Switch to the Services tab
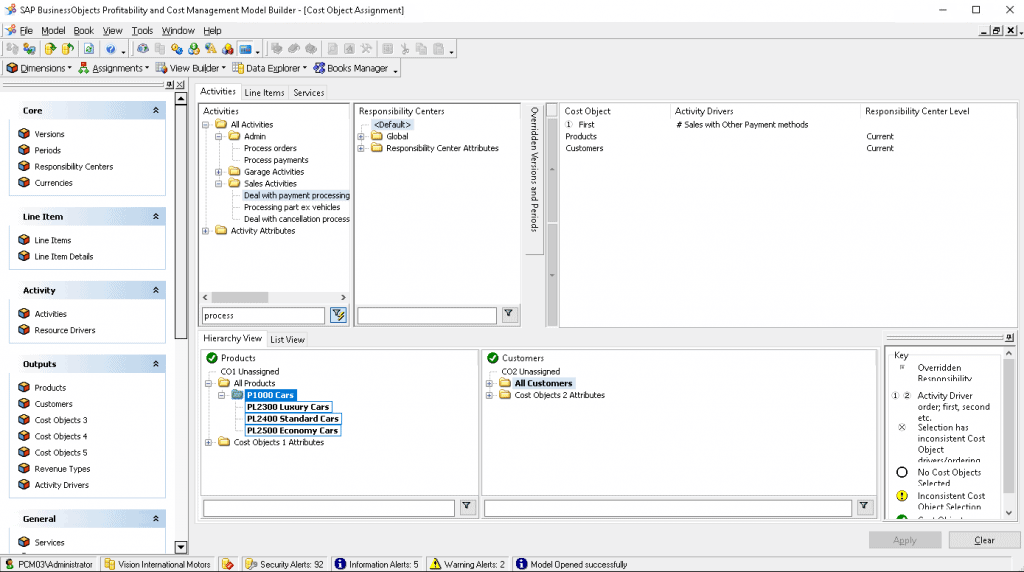 coord(308,93)
